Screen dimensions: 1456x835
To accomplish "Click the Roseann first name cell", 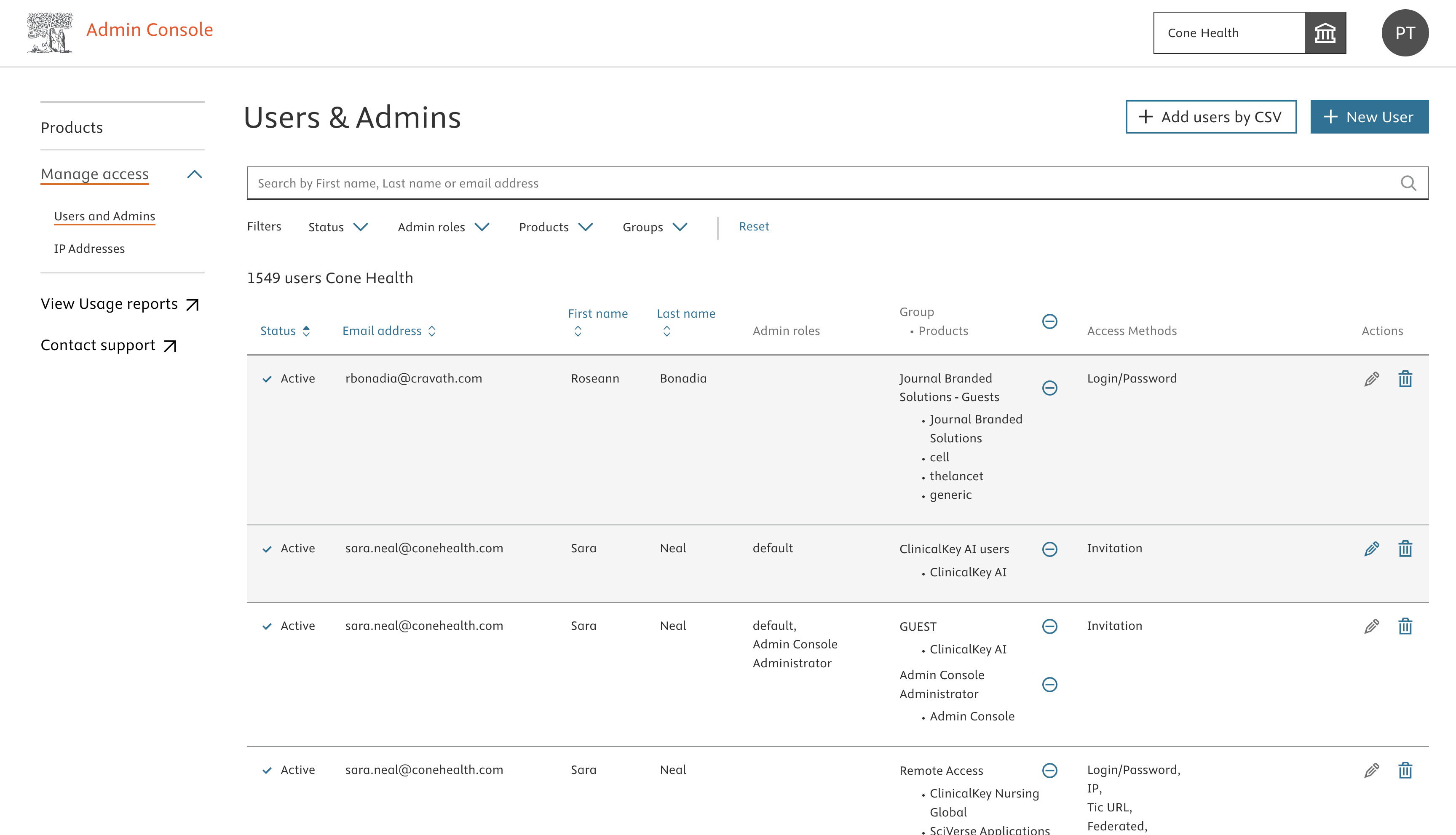I will tap(595, 378).
